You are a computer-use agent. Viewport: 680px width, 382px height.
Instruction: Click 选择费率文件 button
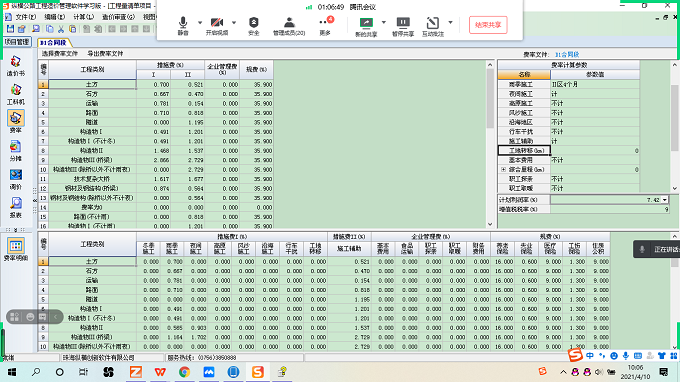tap(60, 54)
